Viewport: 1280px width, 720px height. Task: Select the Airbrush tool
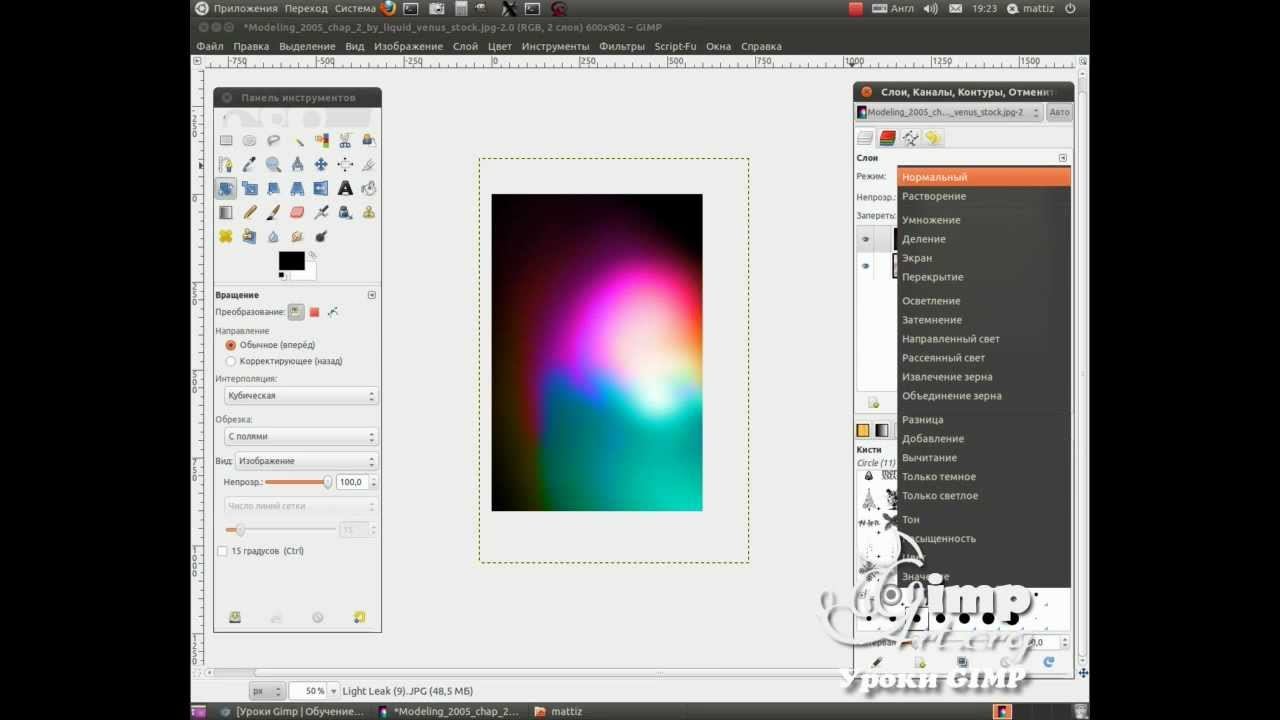pyautogui.click(x=321, y=212)
